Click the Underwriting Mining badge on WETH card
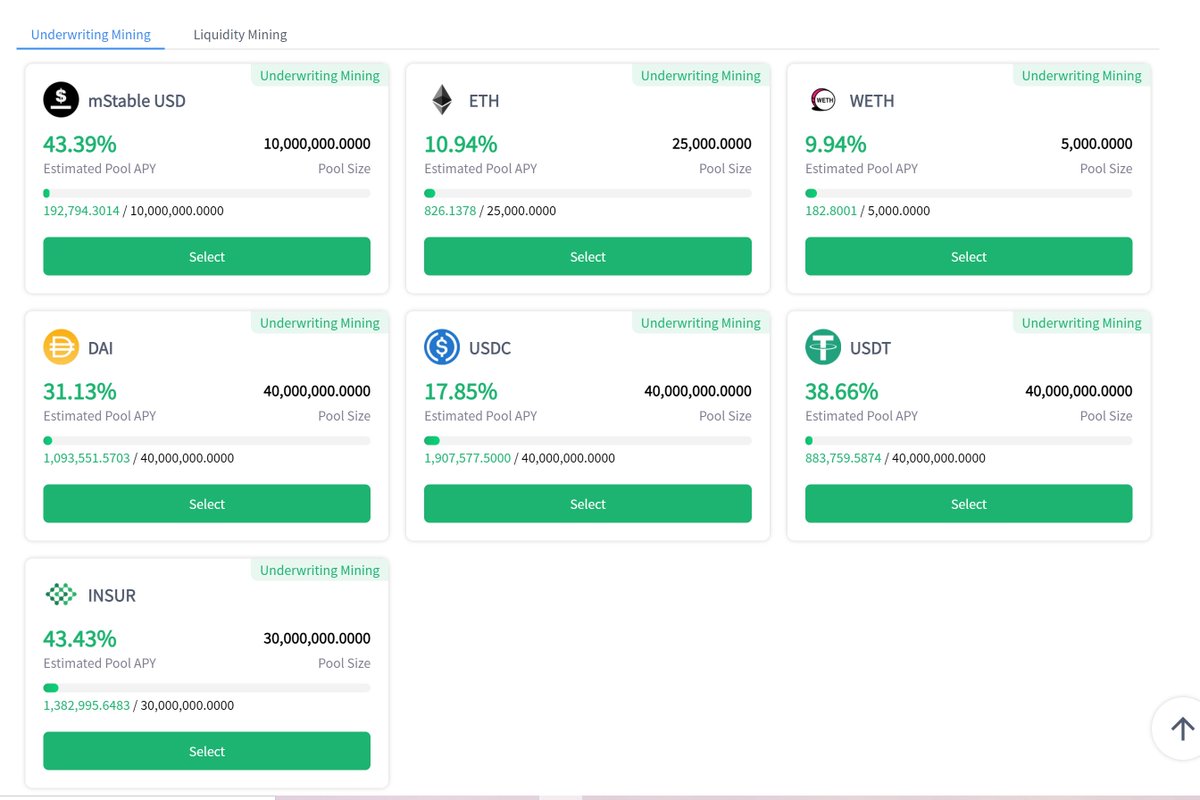1200x800 pixels. coord(1082,75)
